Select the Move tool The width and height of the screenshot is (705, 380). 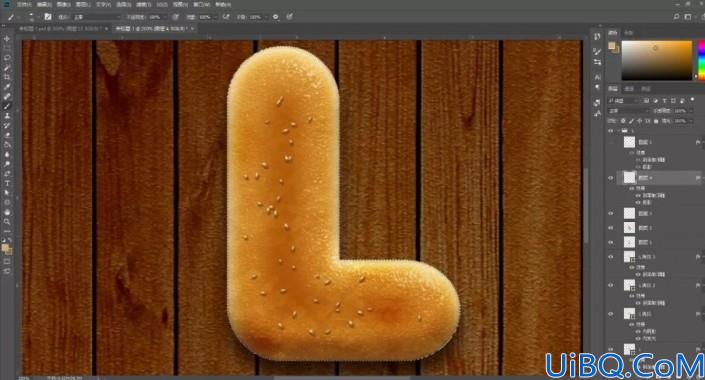7,39
